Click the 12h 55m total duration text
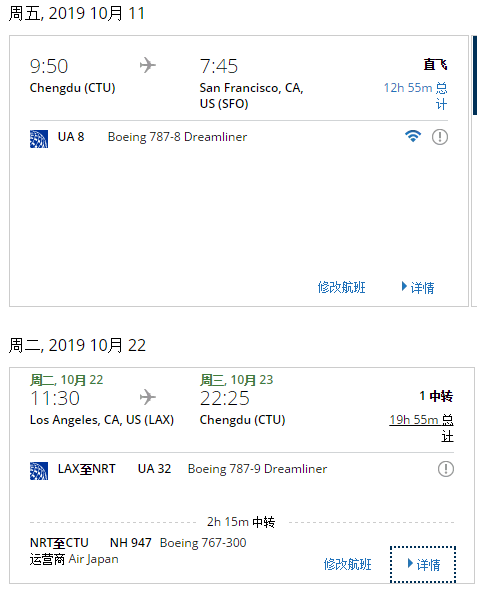Screen dimensions: 477x599 click(x=416, y=96)
